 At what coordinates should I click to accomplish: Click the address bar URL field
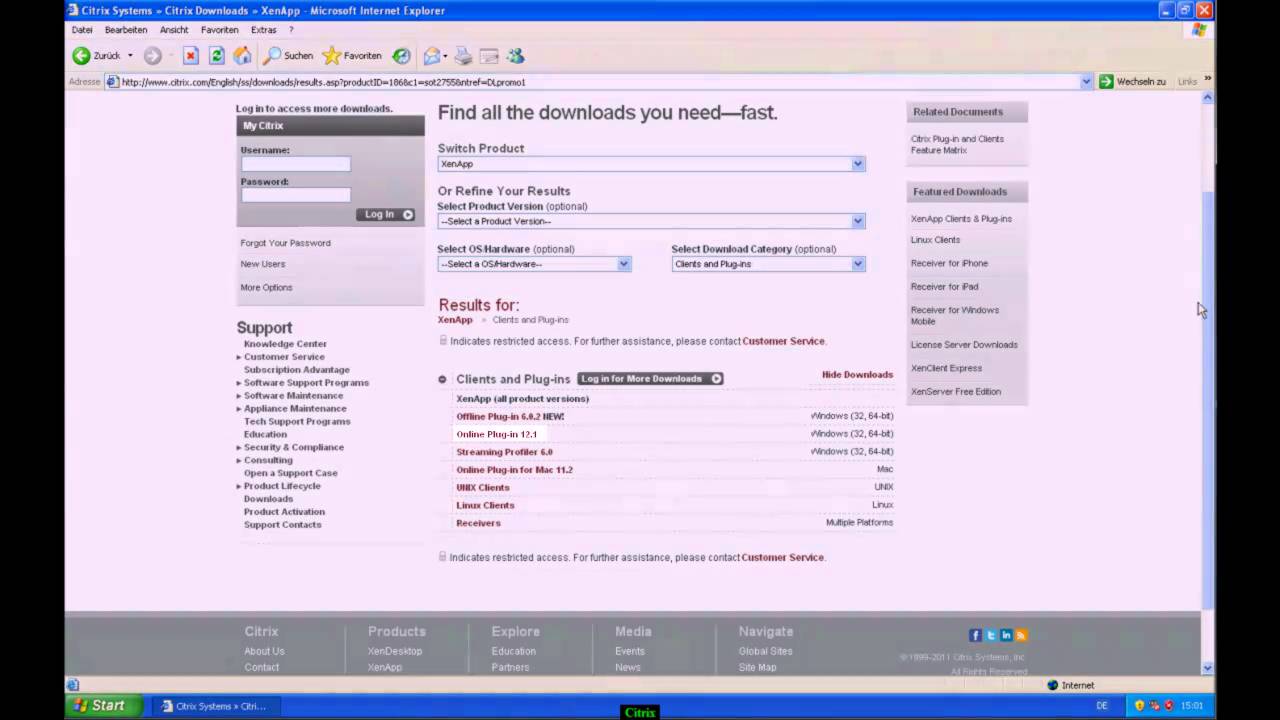point(598,82)
